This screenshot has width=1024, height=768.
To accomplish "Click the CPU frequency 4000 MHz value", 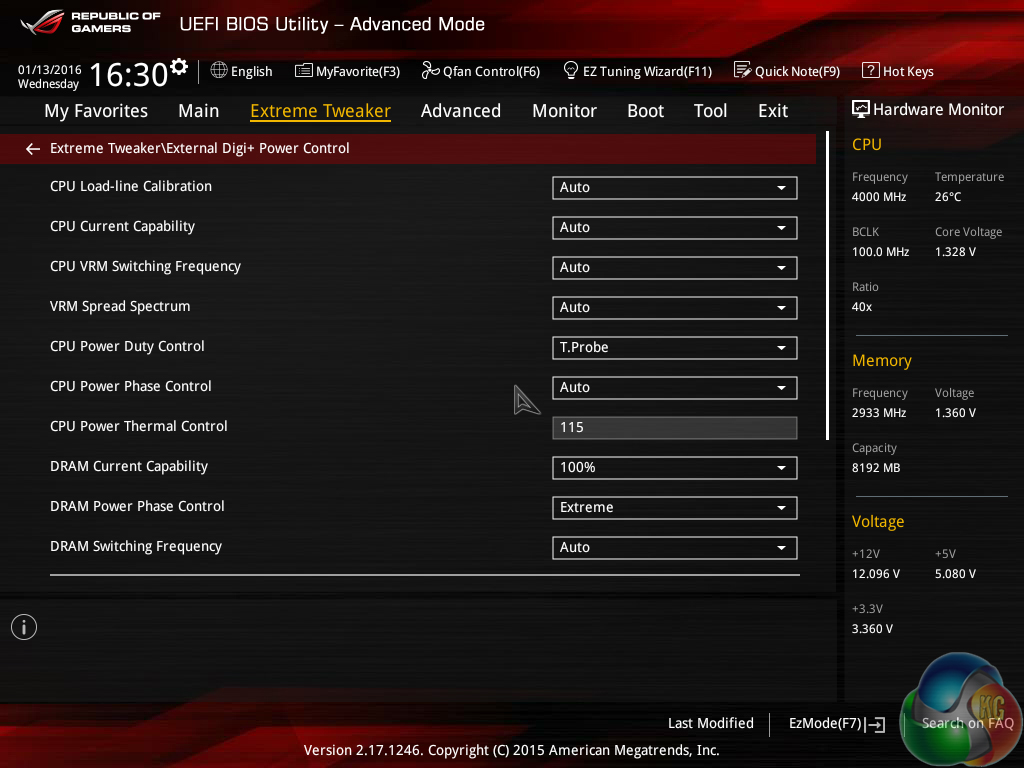I will (x=878, y=197).
